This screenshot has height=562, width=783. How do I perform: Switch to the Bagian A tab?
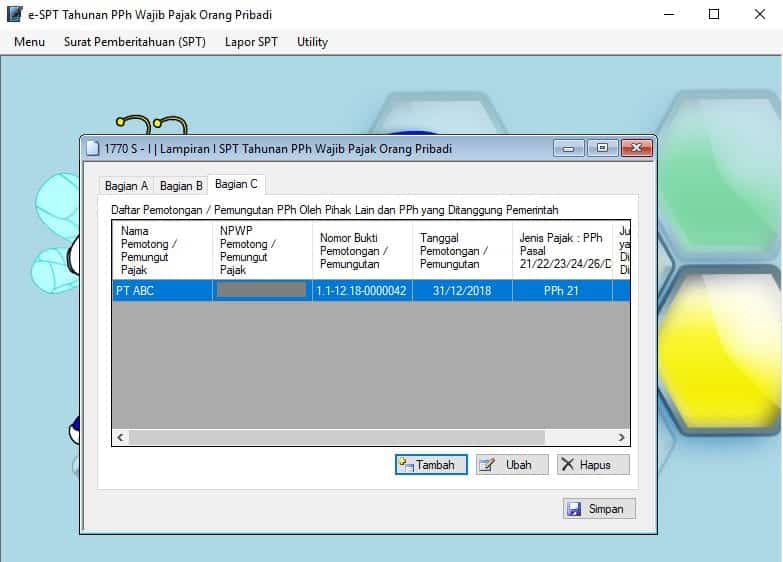pos(126,186)
